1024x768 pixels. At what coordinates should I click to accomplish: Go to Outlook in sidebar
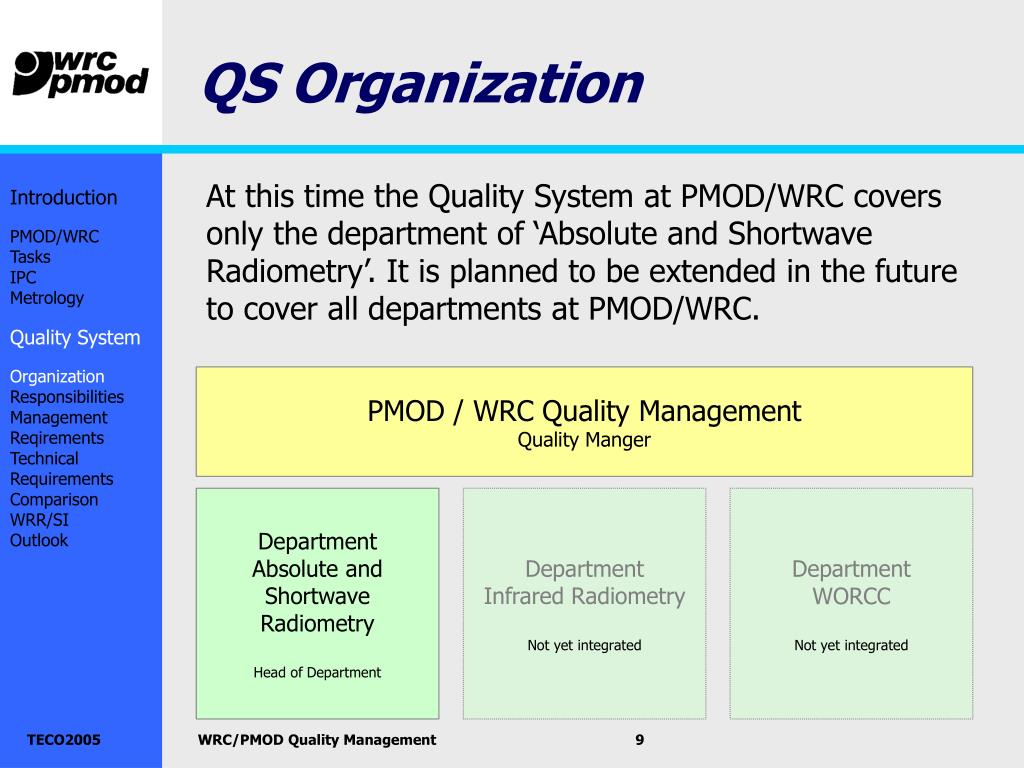point(39,540)
